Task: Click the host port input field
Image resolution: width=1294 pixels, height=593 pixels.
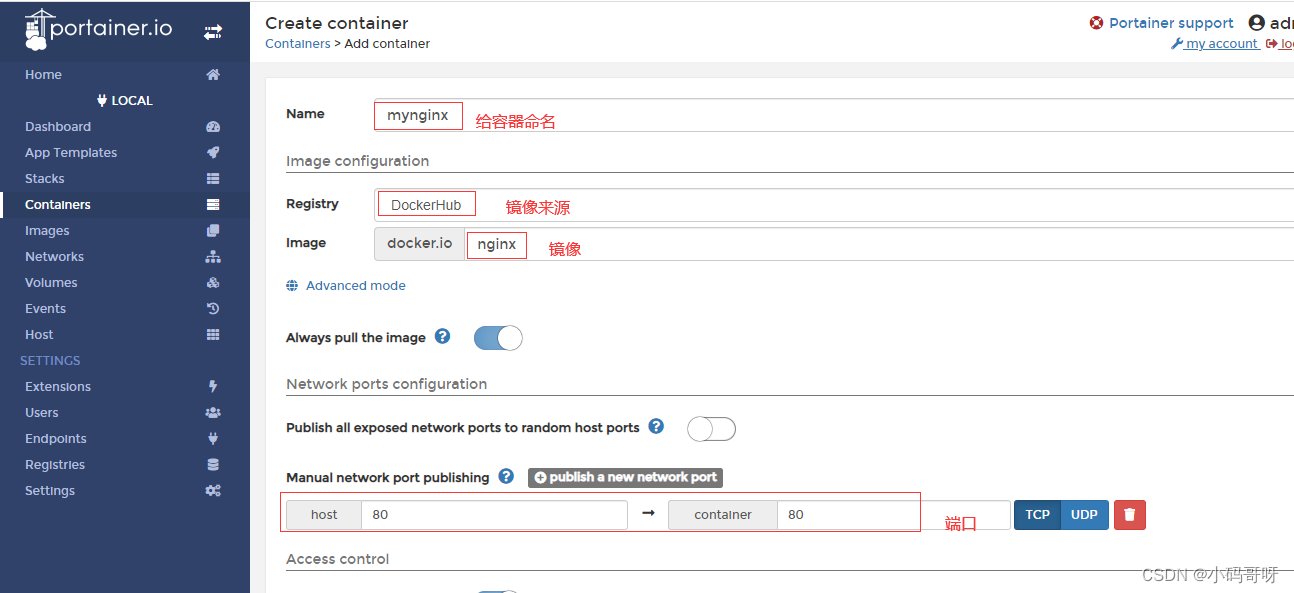Action: click(x=494, y=515)
